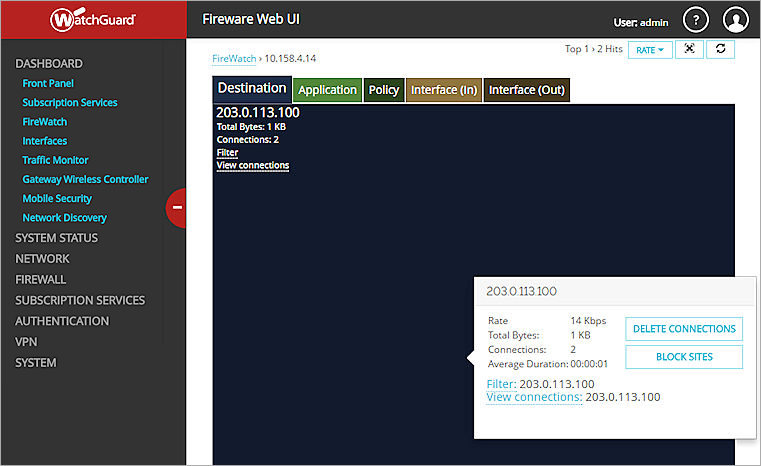Click DELETE CONNECTIONS button

[x=684, y=329]
